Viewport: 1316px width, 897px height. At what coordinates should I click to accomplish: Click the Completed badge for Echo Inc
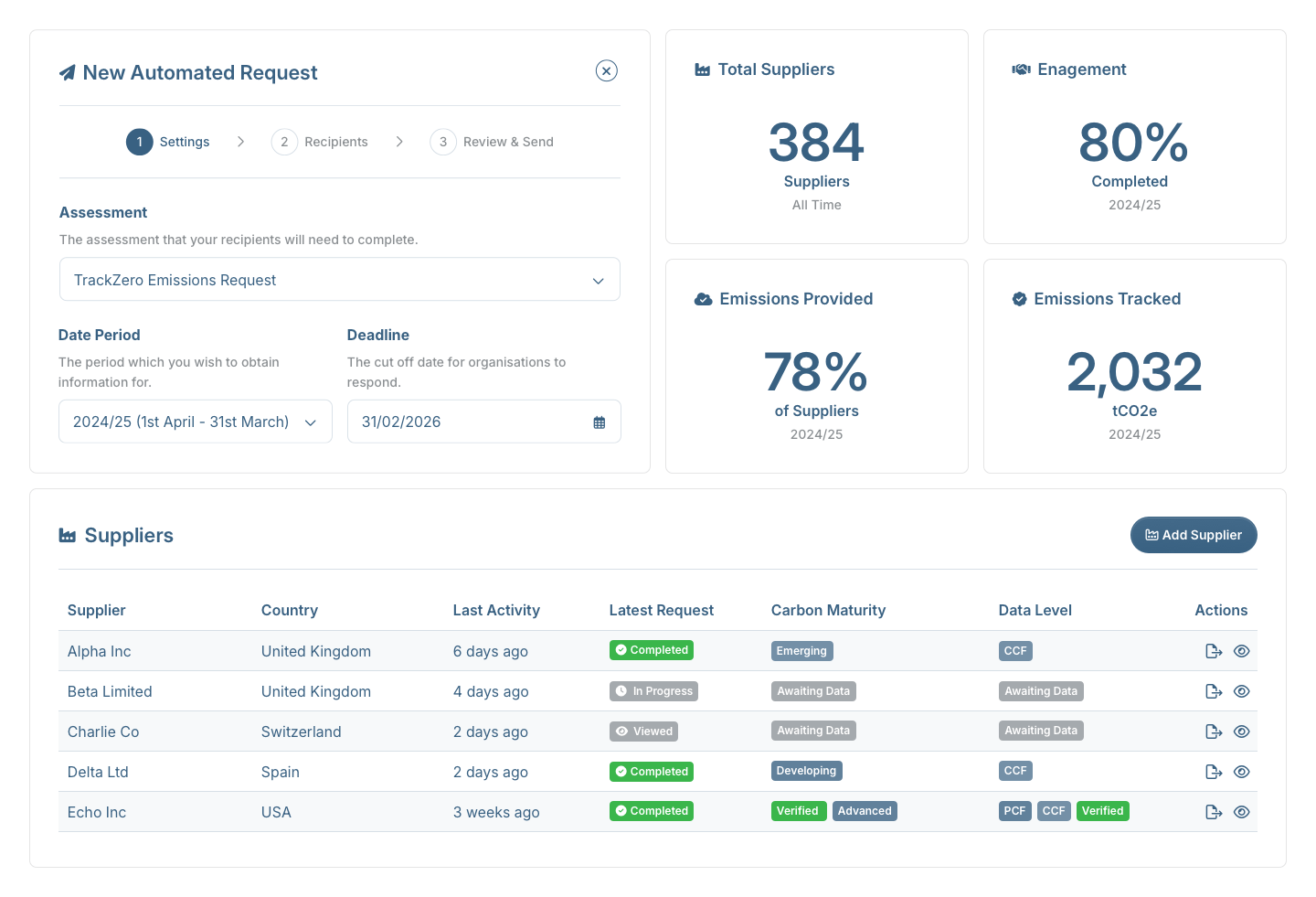pyautogui.click(x=651, y=811)
